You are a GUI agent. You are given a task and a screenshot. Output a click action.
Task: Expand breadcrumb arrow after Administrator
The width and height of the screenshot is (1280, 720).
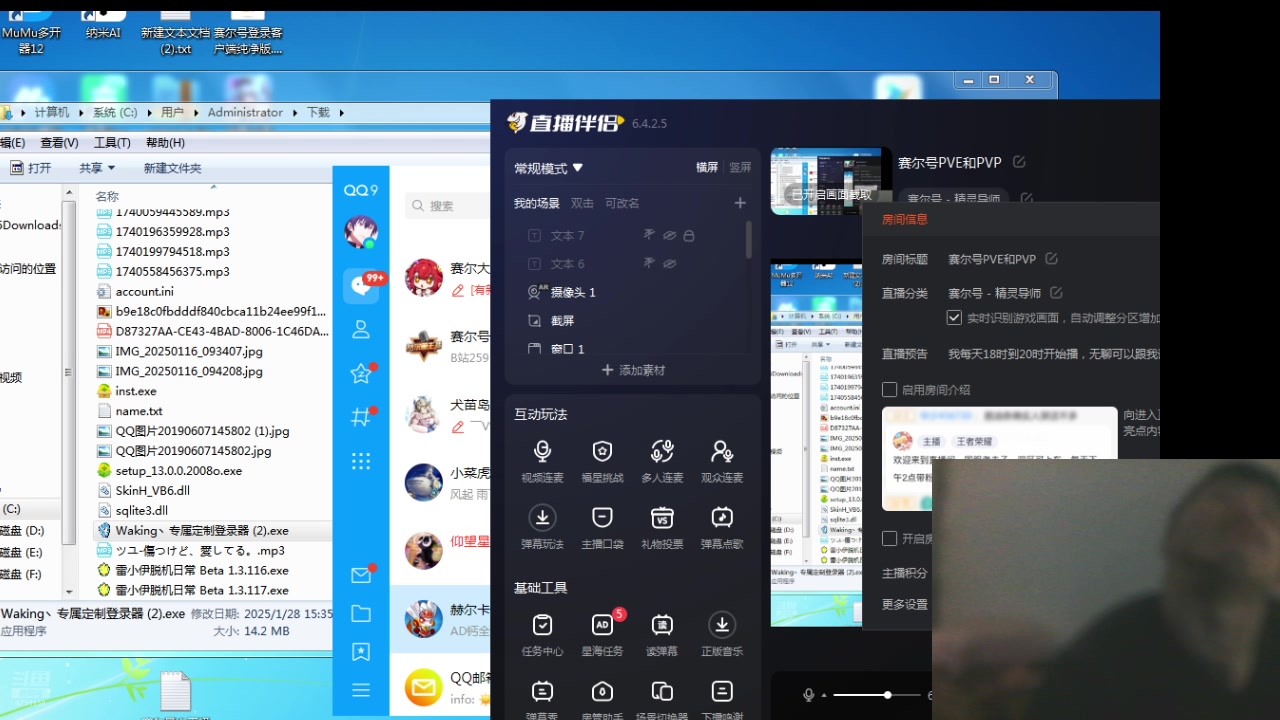click(297, 113)
